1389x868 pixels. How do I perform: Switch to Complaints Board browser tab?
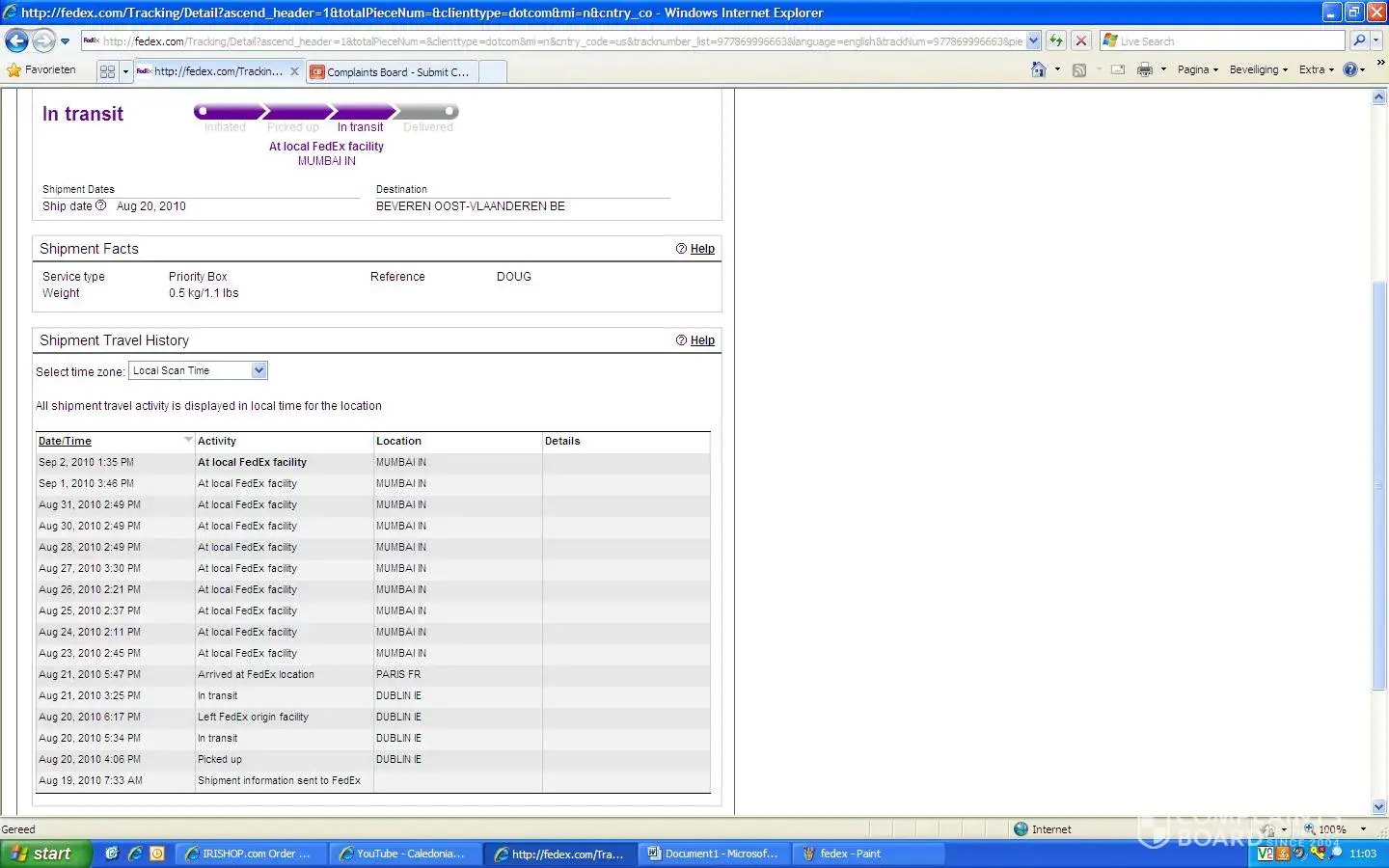(x=391, y=72)
